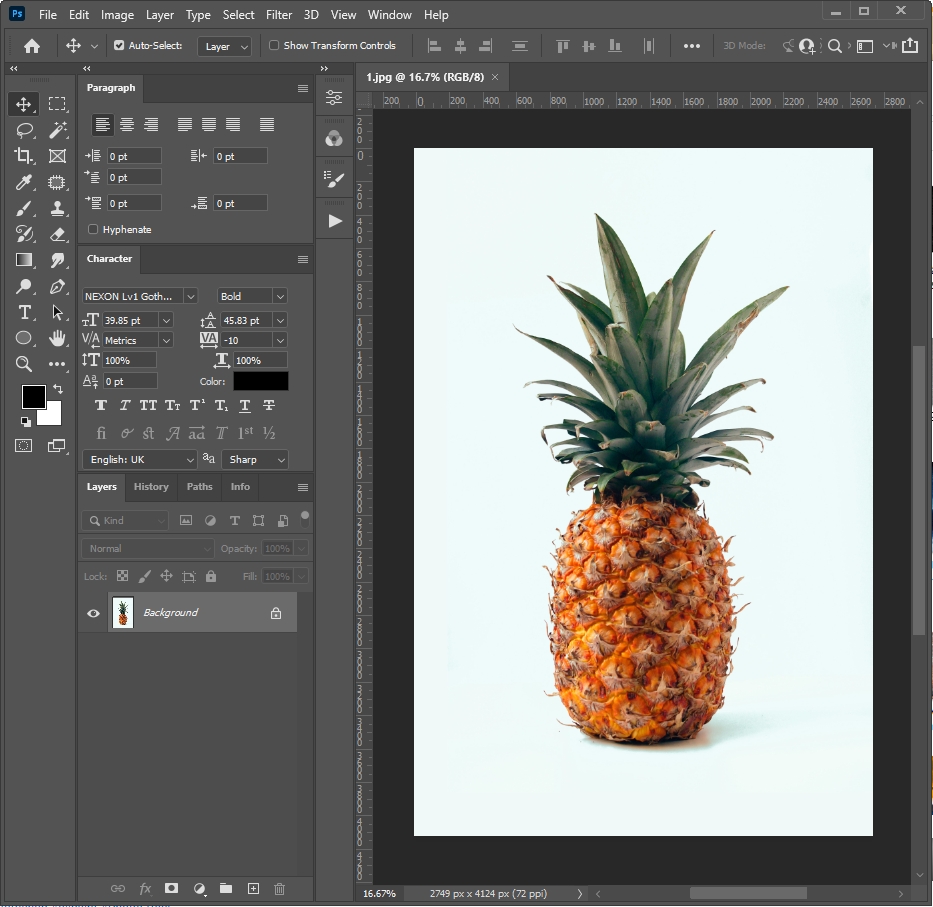Toggle Strikethrough in Character panel
This screenshot has width=933, height=907.
(269, 405)
